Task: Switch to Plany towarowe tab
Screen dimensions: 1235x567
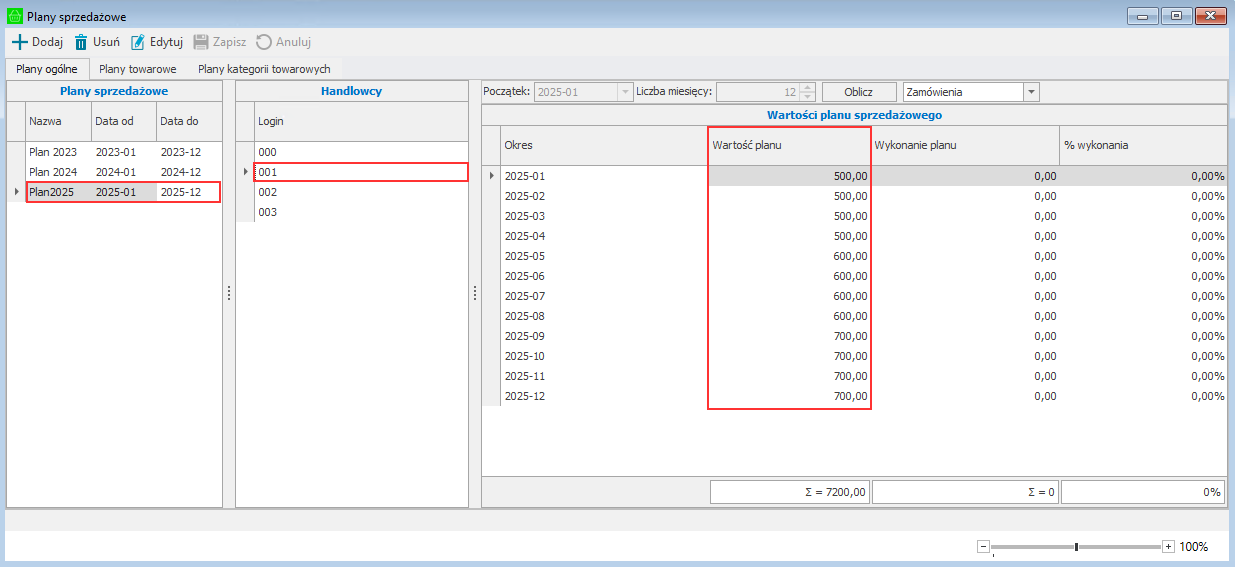Action: [x=138, y=69]
